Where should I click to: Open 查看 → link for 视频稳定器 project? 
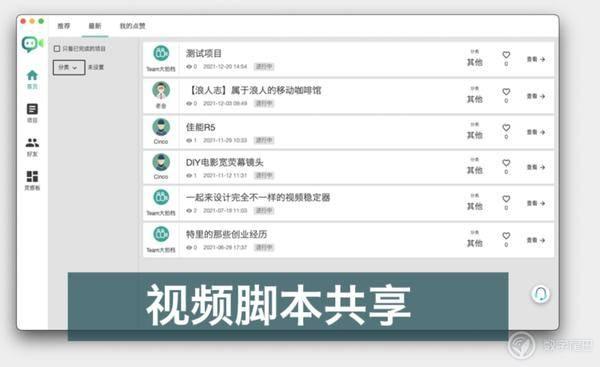(536, 203)
